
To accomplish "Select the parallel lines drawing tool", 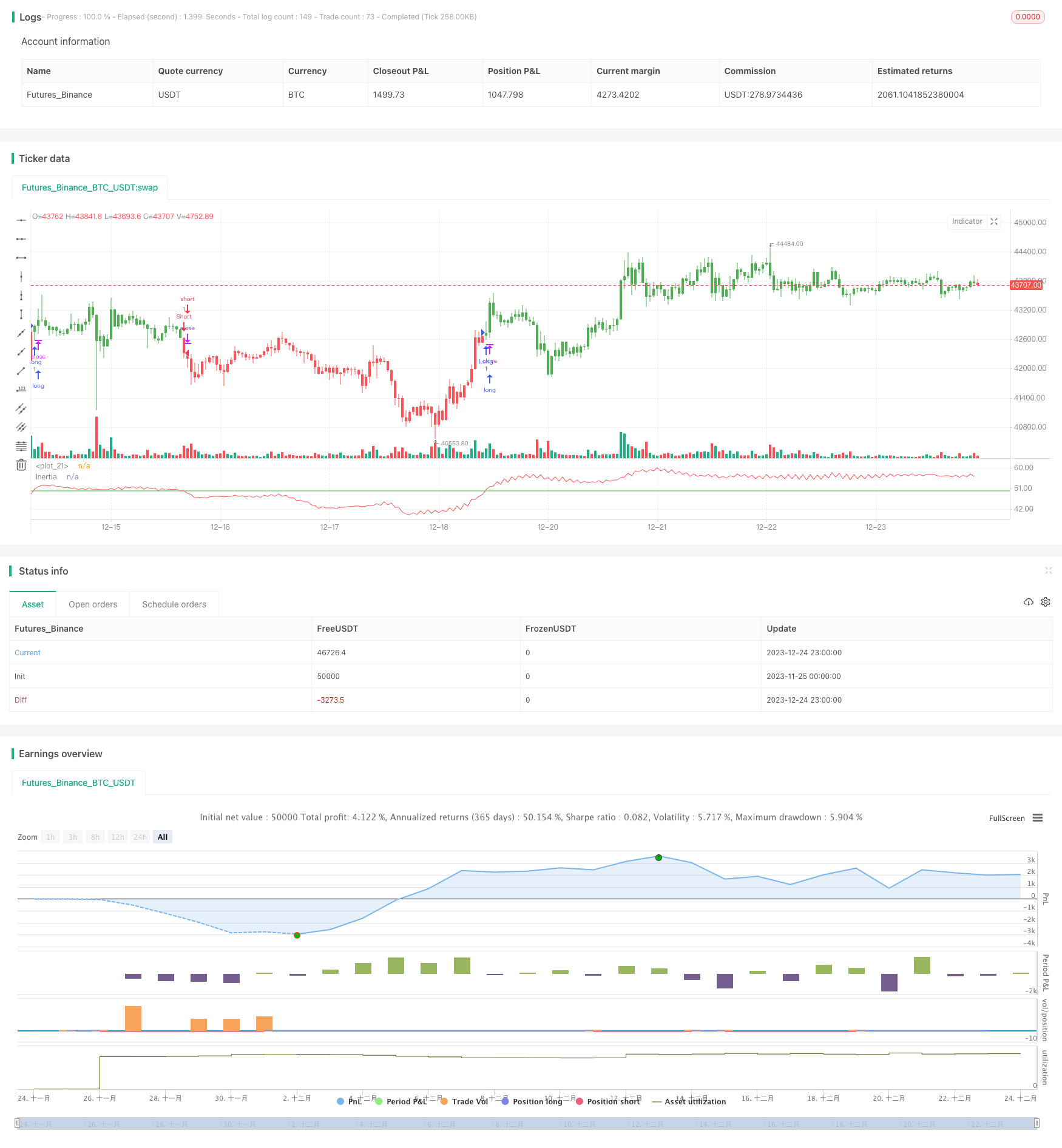I will pyautogui.click(x=21, y=427).
